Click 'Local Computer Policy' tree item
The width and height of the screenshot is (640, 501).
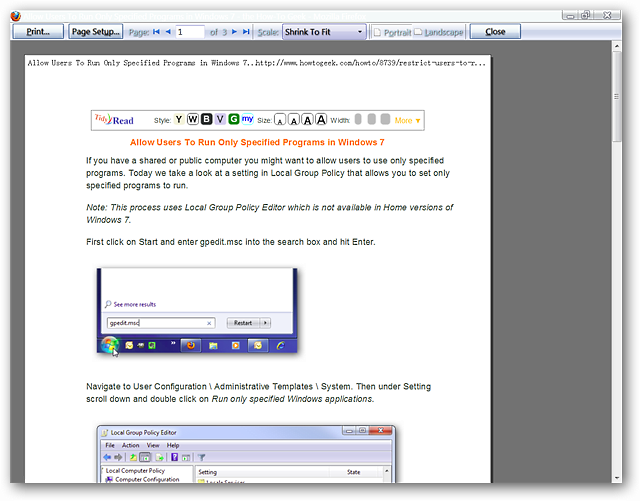coord(135,470)
